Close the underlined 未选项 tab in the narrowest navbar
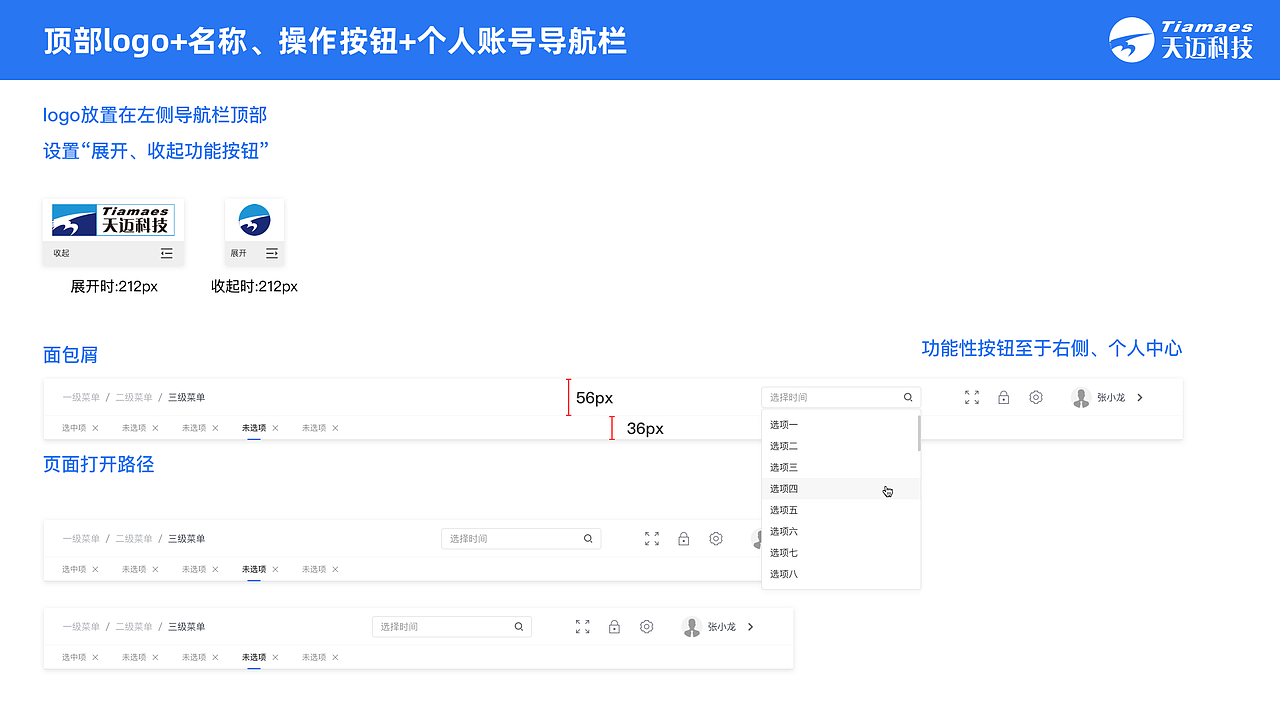Image resolution: width=1280 pixels, height=720 pixels. click(x=275, y=657)
